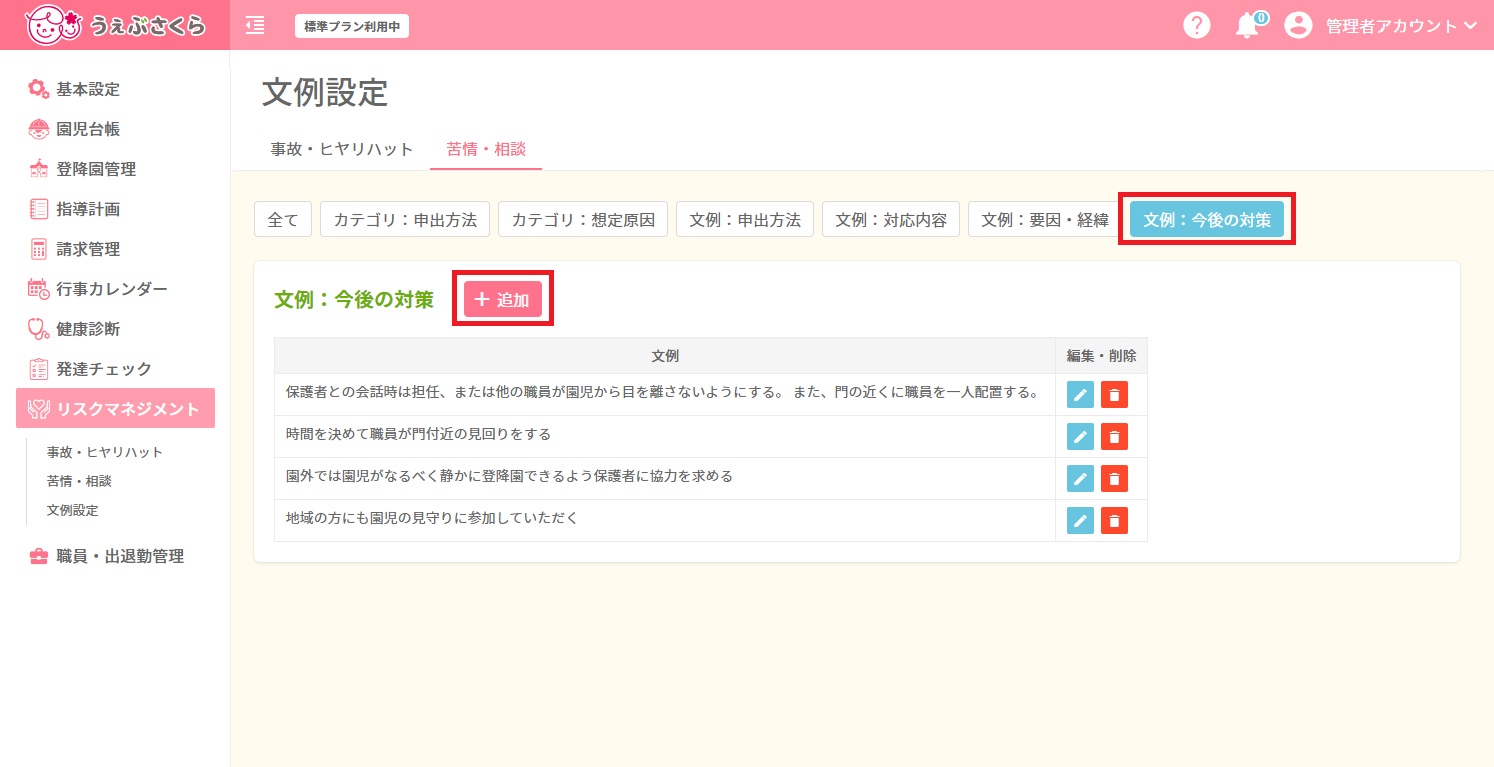The width and height of the screenshot is (1494, 767).
Task: Open the 文例設定 sidebar submenu item
Action: click(73, 510)
